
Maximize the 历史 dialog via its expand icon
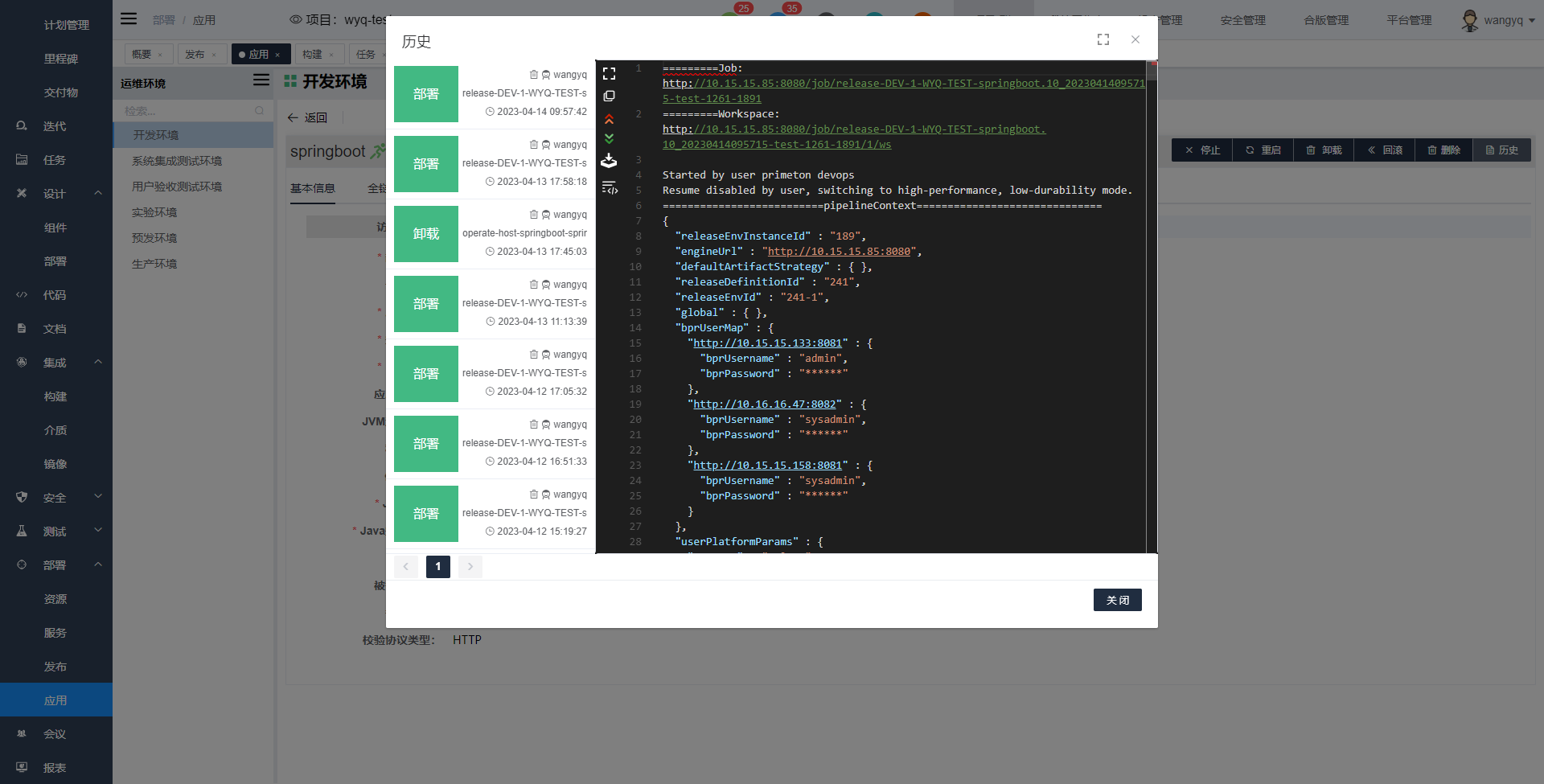pyautogui.click(x=1103, y=39)
